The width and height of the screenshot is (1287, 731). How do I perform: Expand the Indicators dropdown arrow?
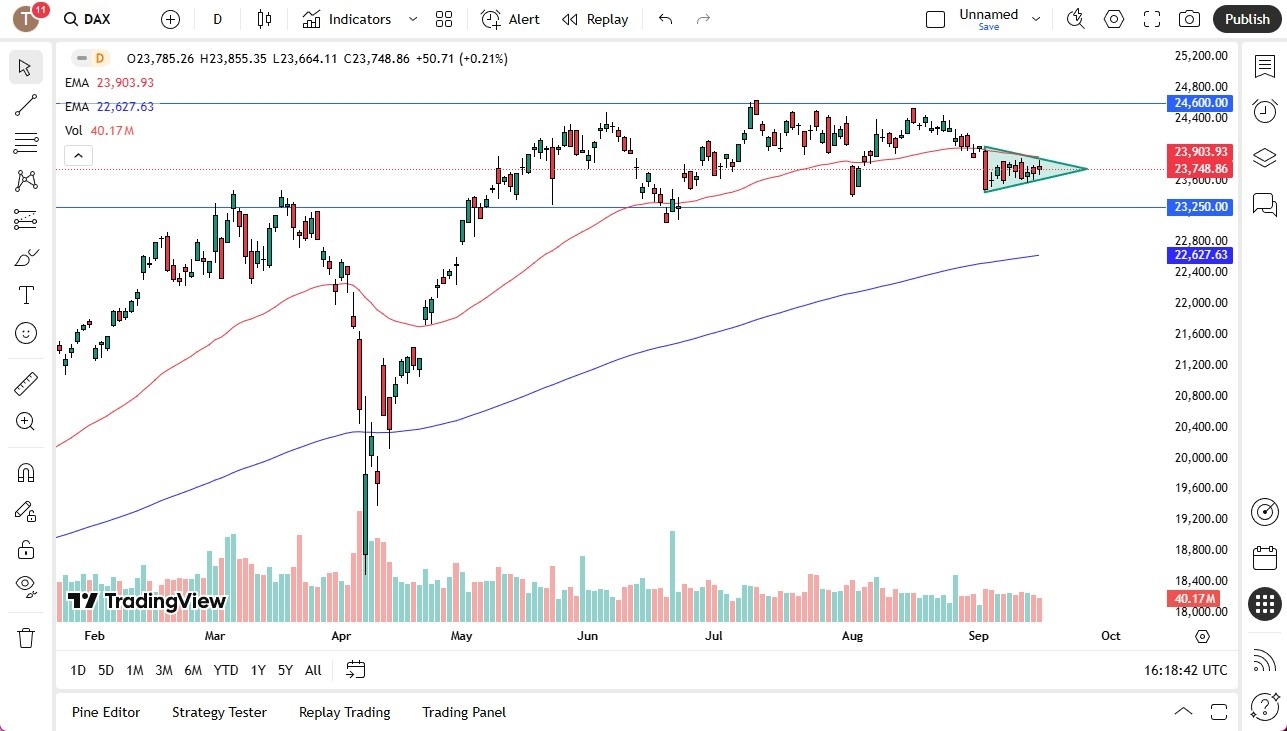[412, 19]
